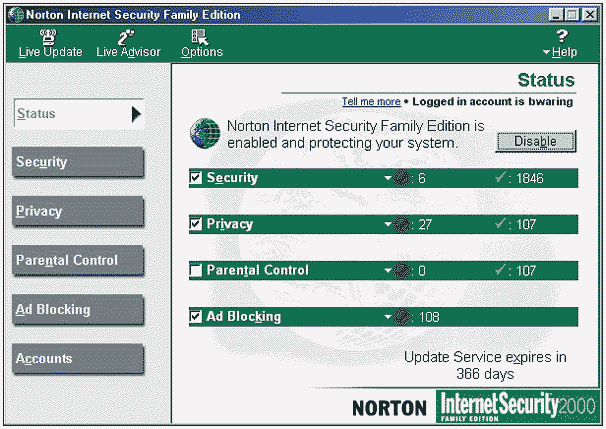
Task: Click the blocked-events icon in the Security row
Action: click(402, 178)
